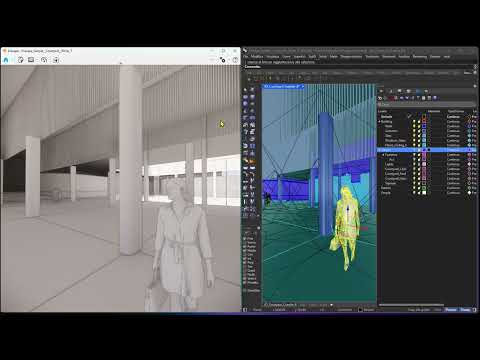Open Enscape help question mark icon
480x360 pixels.
tap(235, 60)
